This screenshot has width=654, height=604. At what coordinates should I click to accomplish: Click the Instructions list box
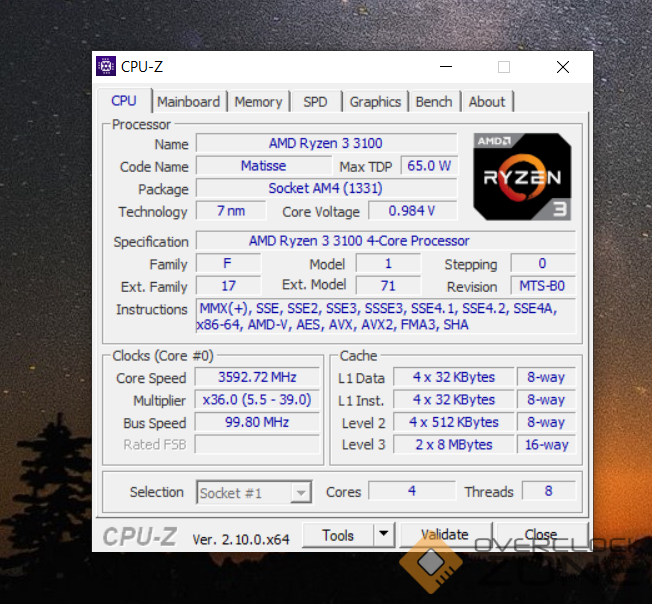point(386,316)
